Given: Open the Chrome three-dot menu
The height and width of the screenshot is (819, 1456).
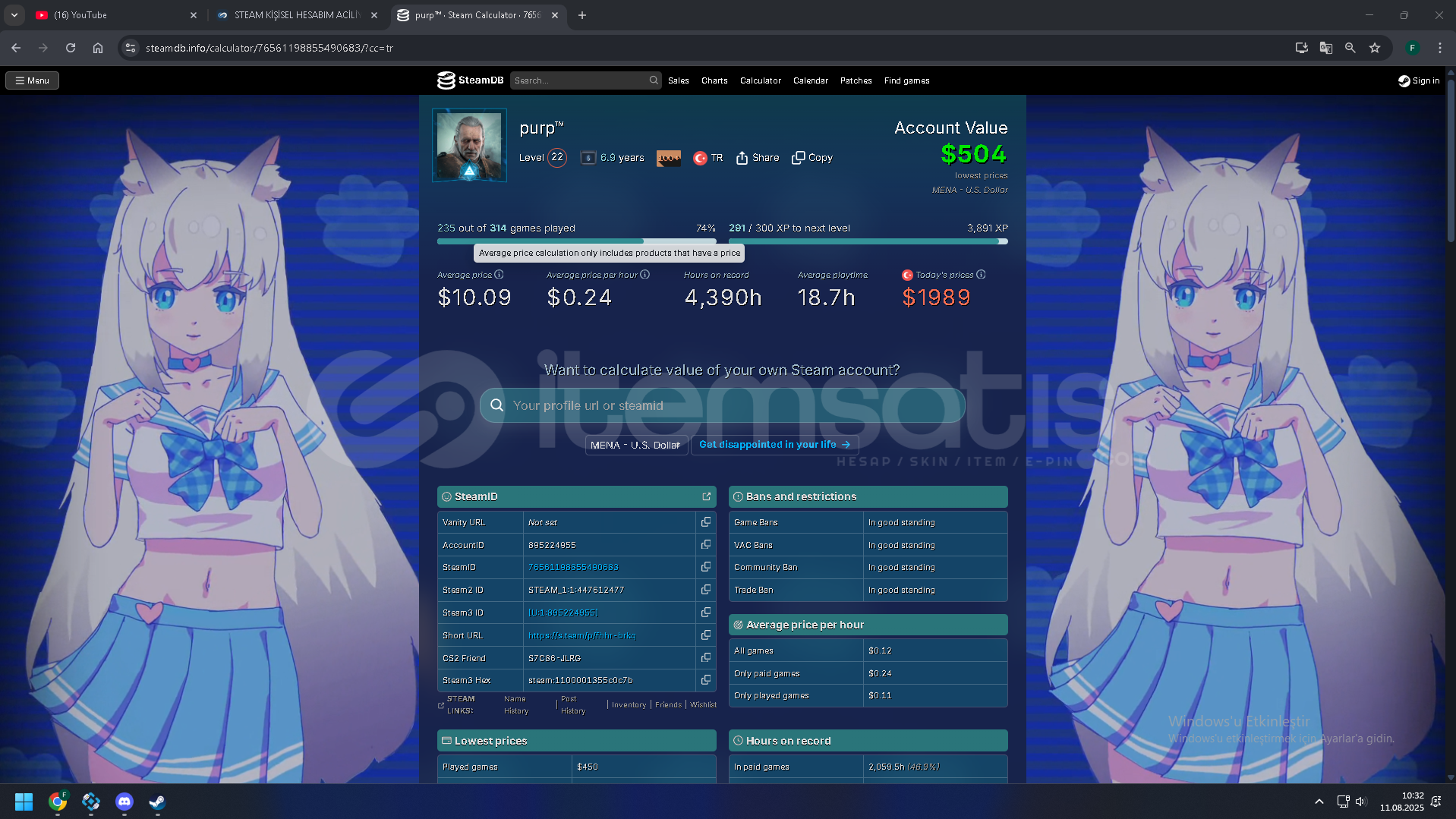Looking at the screenshot, I should [x=1440, y=48].
